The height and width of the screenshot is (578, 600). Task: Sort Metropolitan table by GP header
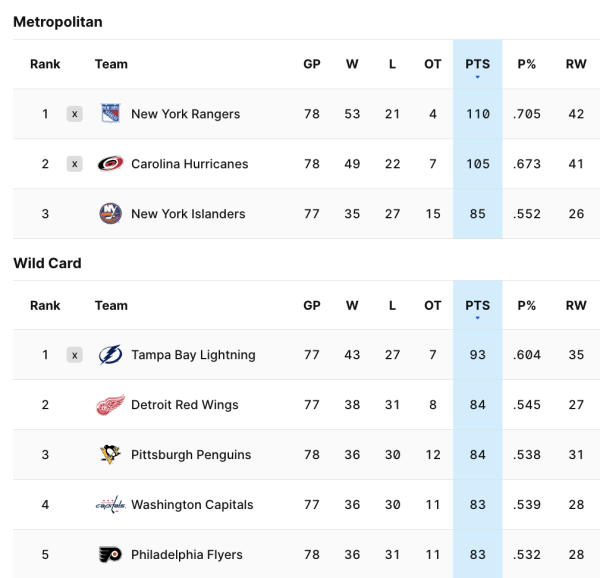(x=312, y=64)
